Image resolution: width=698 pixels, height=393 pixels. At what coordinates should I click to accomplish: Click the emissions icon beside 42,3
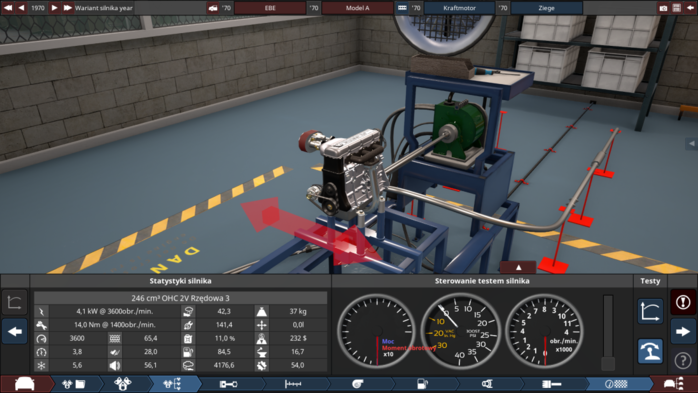tap(188, 311)
